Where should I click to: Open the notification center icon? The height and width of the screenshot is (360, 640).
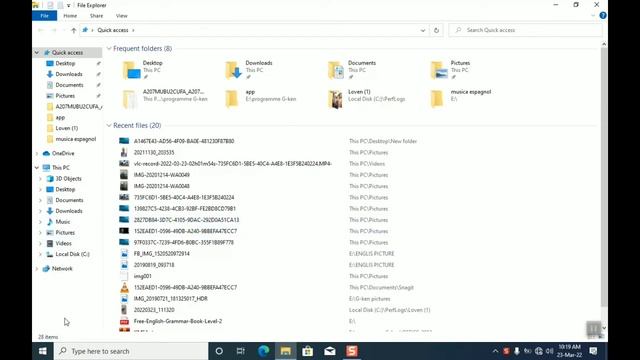[x=593, y=351]
